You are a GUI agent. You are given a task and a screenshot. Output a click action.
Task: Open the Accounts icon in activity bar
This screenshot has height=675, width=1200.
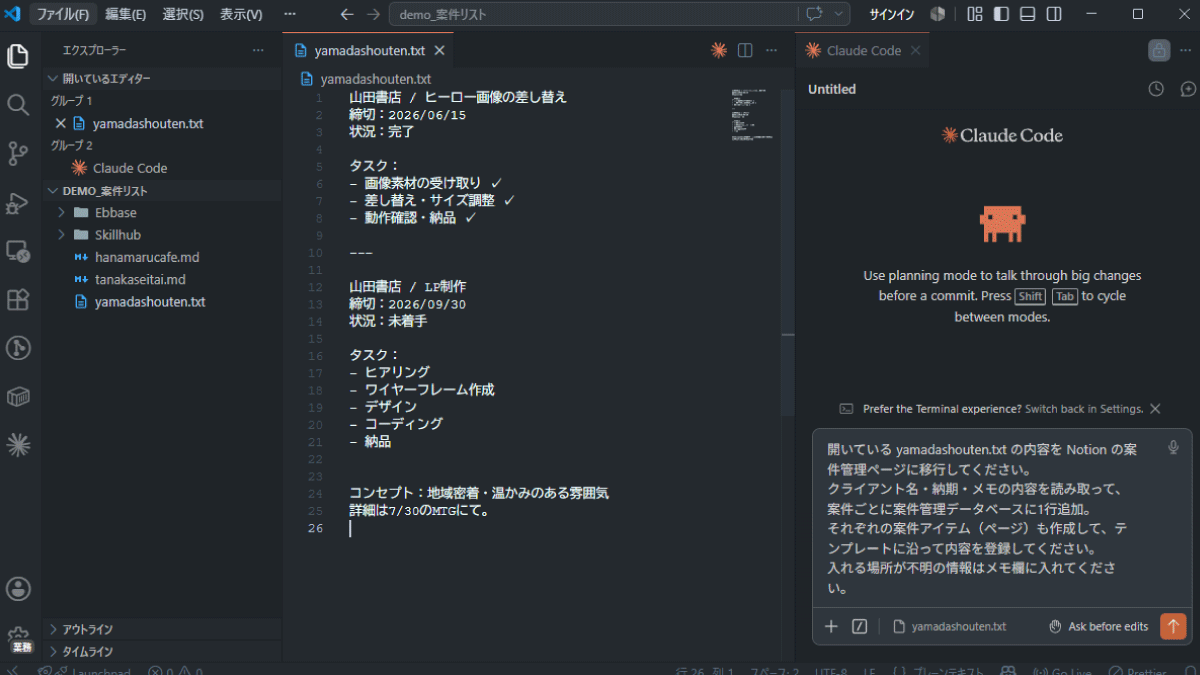[18, 589]
